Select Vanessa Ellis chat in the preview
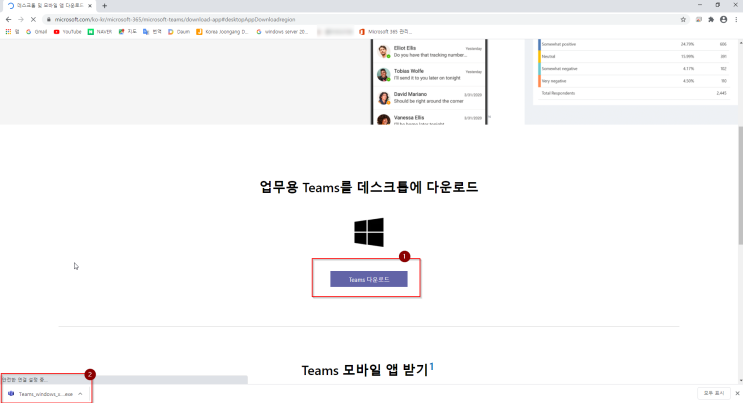 coord(429,119)
